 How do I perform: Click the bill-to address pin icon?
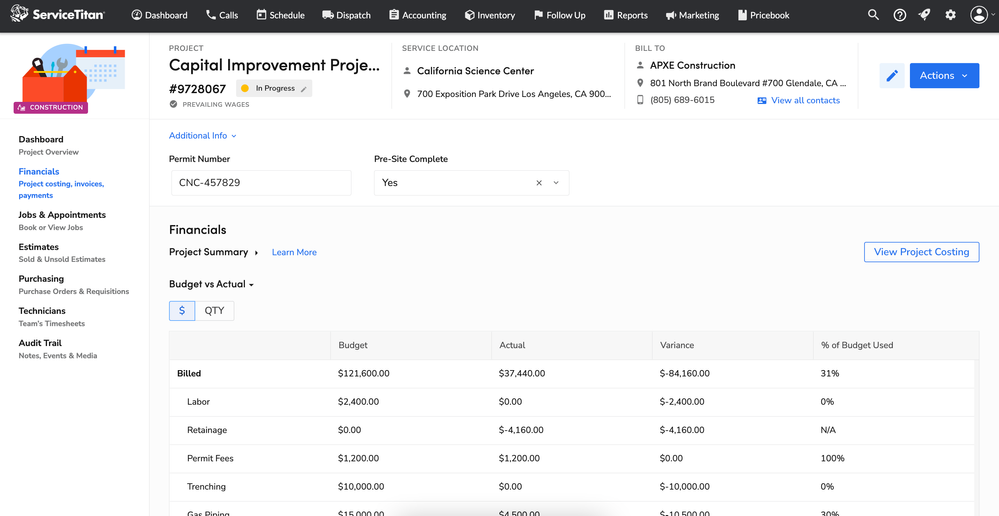coord(640,83)
